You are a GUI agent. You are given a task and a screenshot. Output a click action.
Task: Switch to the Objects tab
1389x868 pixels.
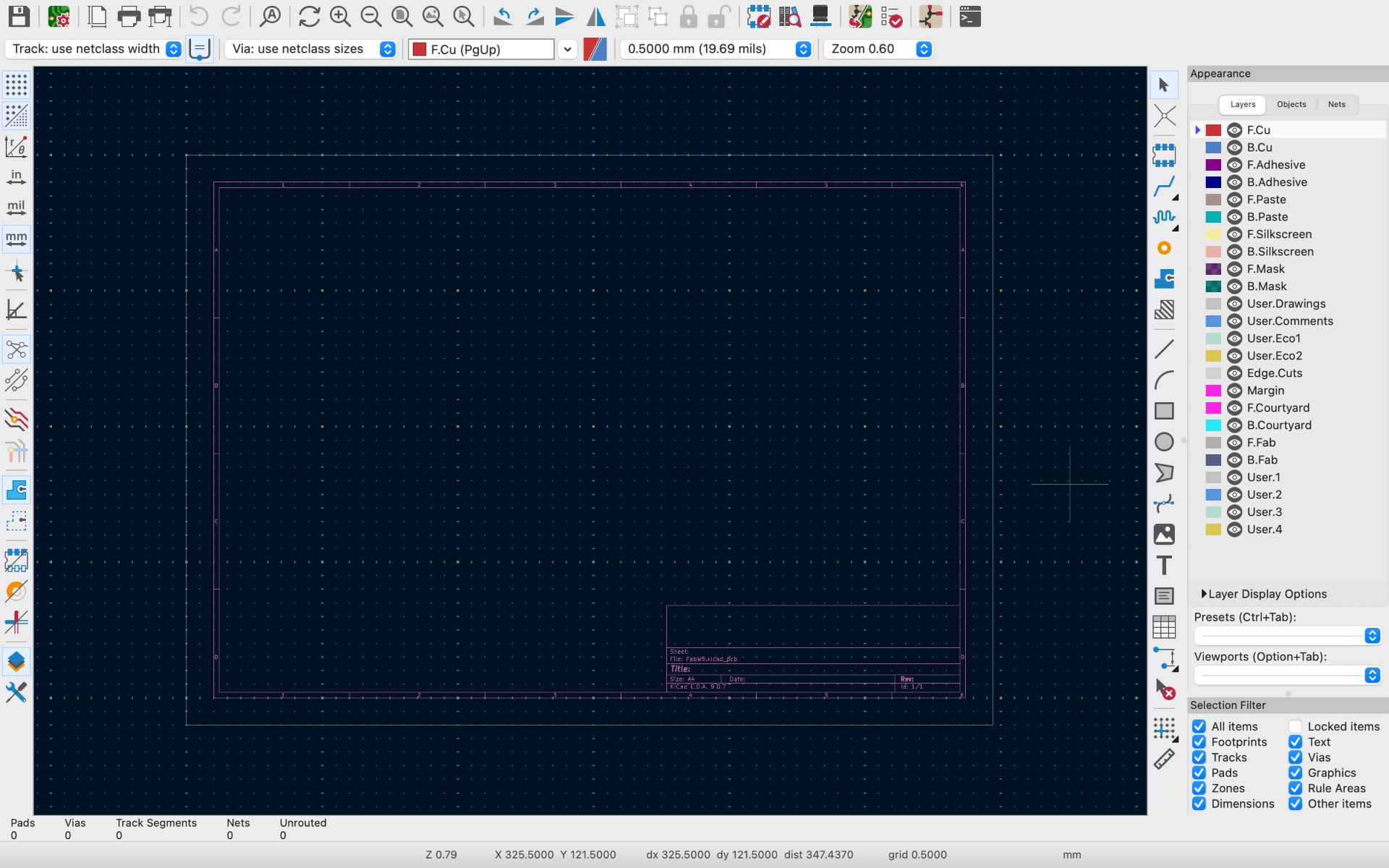tap(1291, 104)
